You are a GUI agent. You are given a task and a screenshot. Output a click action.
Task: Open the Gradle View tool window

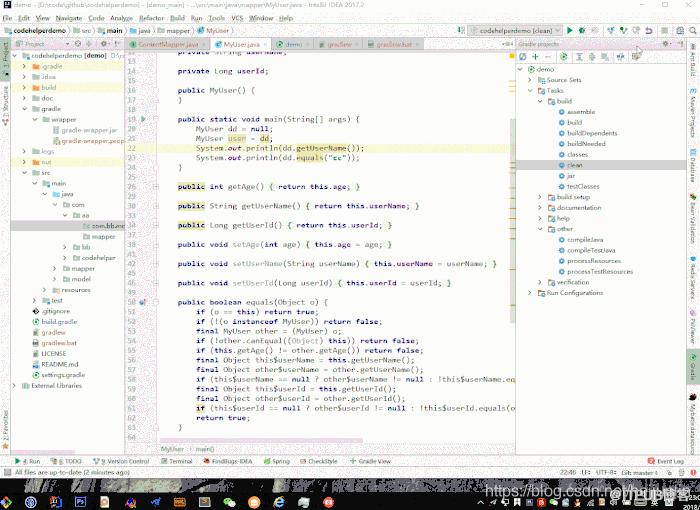point(370,461)
